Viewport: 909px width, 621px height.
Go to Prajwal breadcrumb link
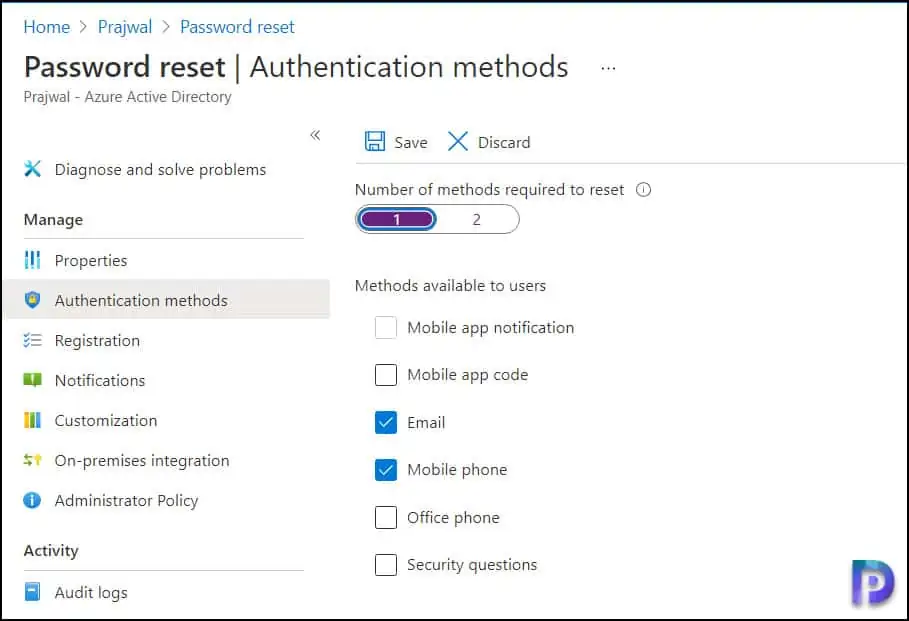click(x=125, y=27)
